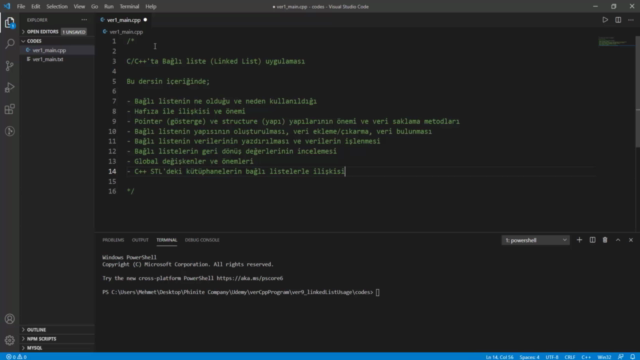Maximize the panel size chevron
640x360 pixels.
[x=618, y=240]
